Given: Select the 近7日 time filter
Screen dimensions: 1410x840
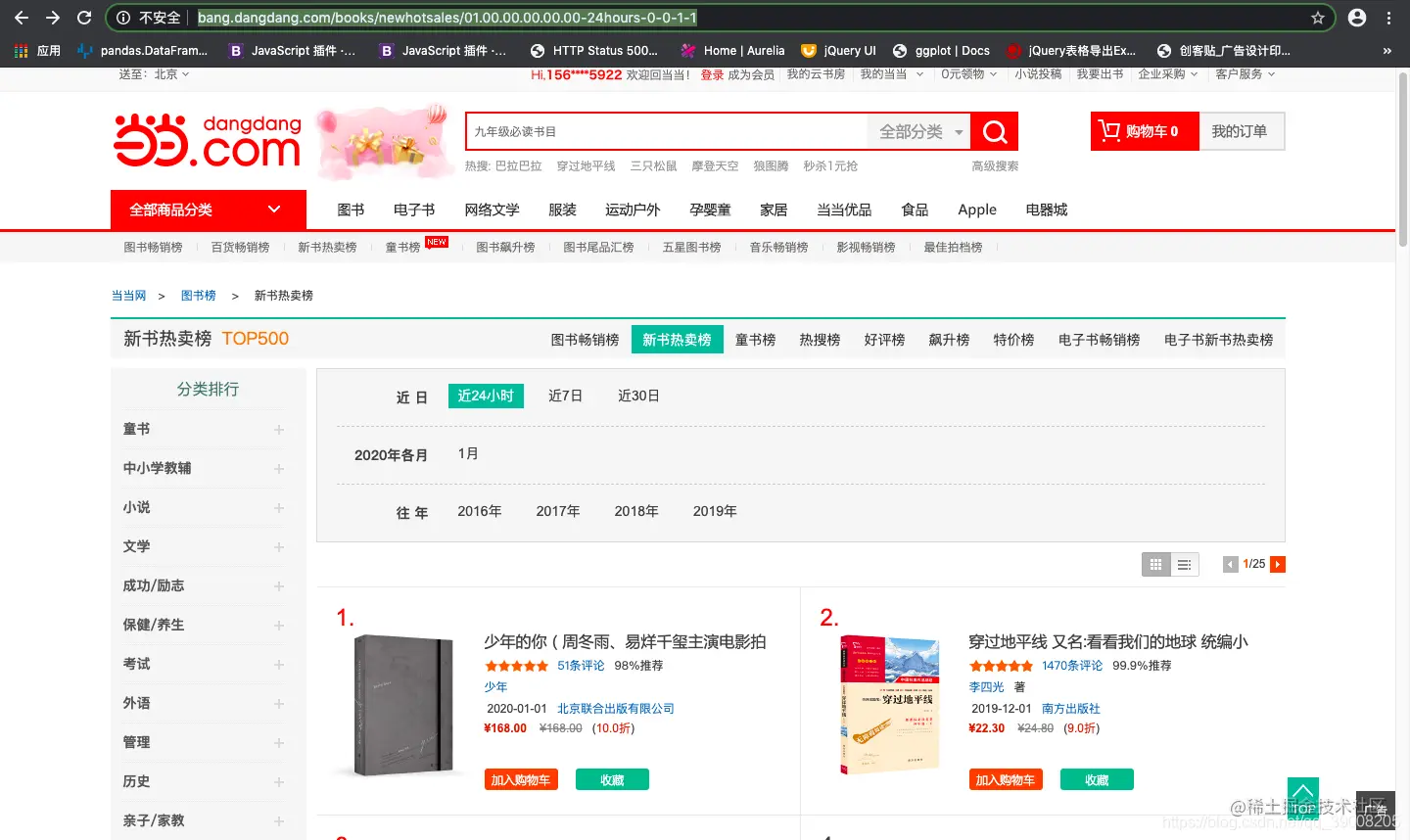Looking at the screenshot, I should pos(565,396).
